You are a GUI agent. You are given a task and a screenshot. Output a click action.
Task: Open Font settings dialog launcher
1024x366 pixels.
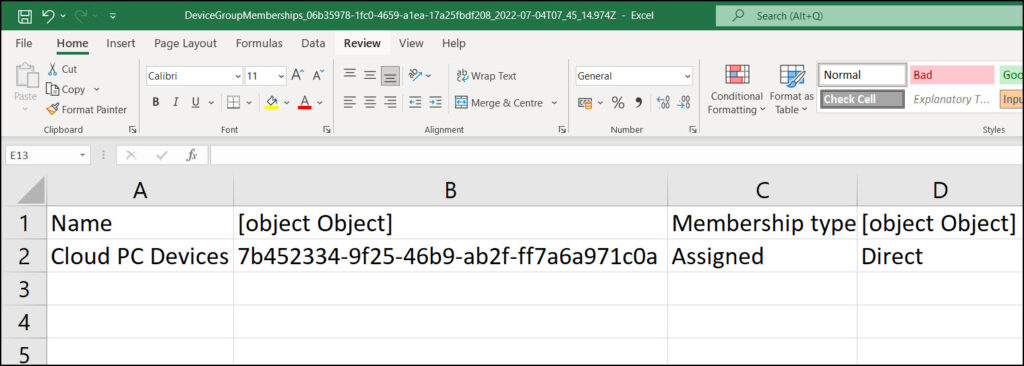pos(327,129)
